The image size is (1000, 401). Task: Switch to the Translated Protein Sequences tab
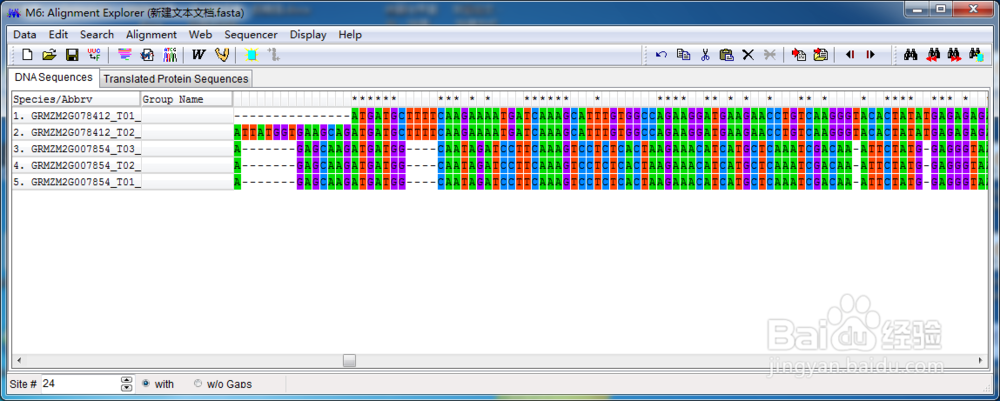[x=176, y=79]
